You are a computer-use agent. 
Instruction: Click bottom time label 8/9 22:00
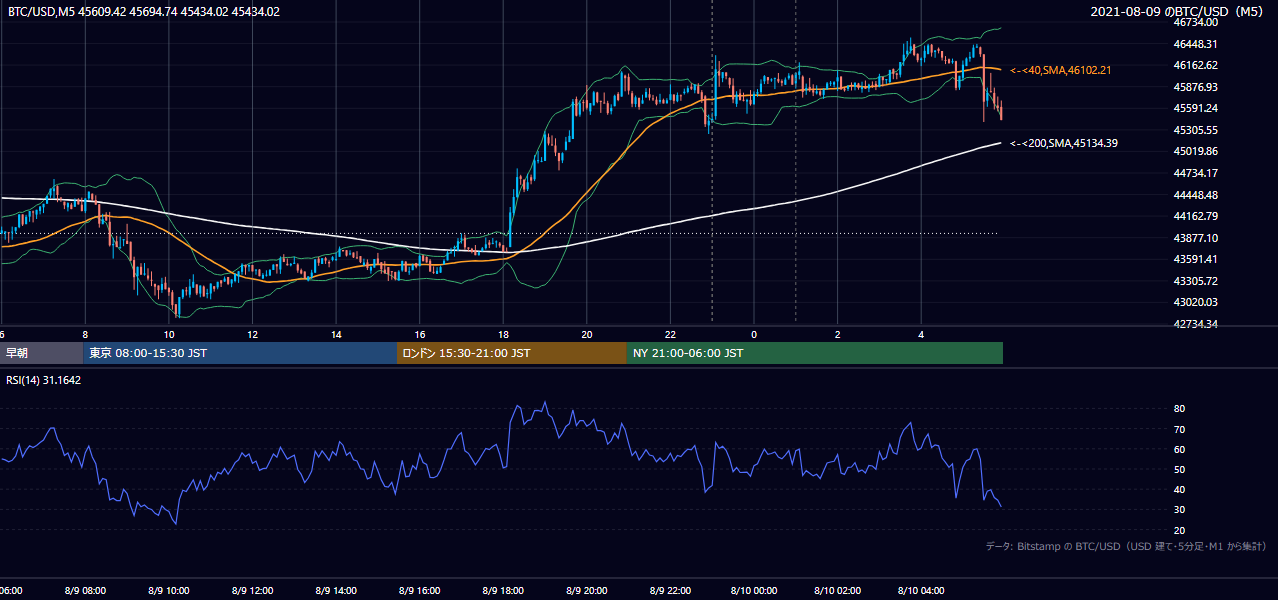pyautogui.click(x=671, y=591)
